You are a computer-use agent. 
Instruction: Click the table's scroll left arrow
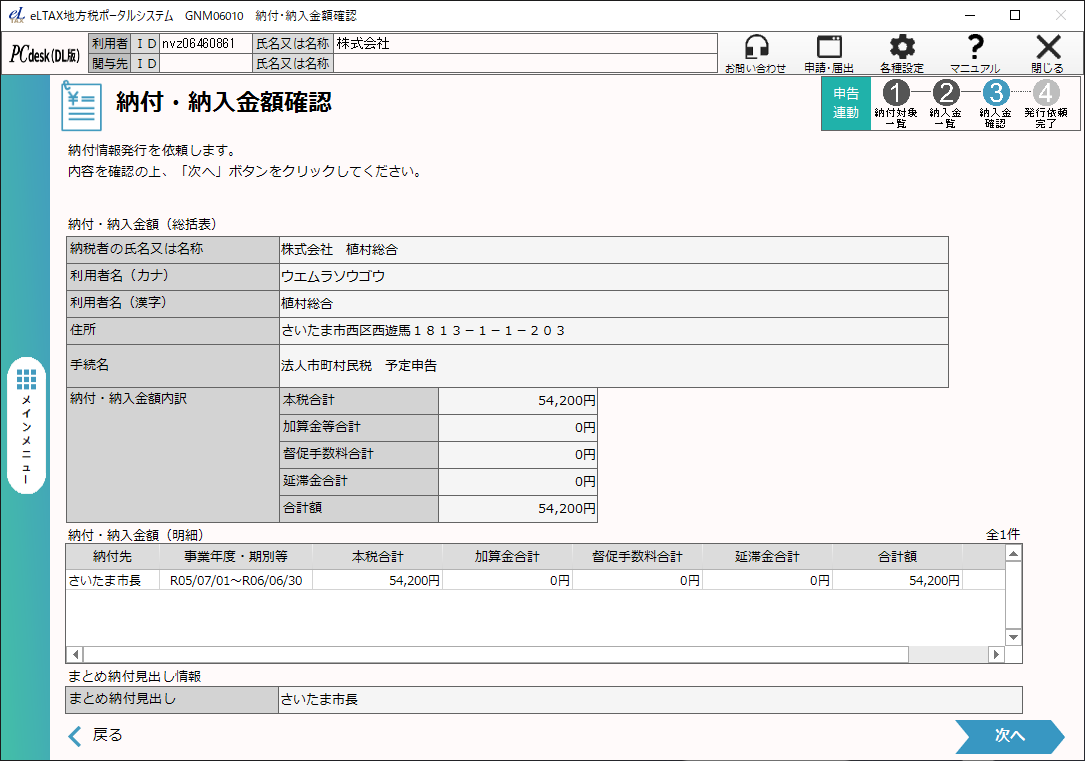point(75,654)
